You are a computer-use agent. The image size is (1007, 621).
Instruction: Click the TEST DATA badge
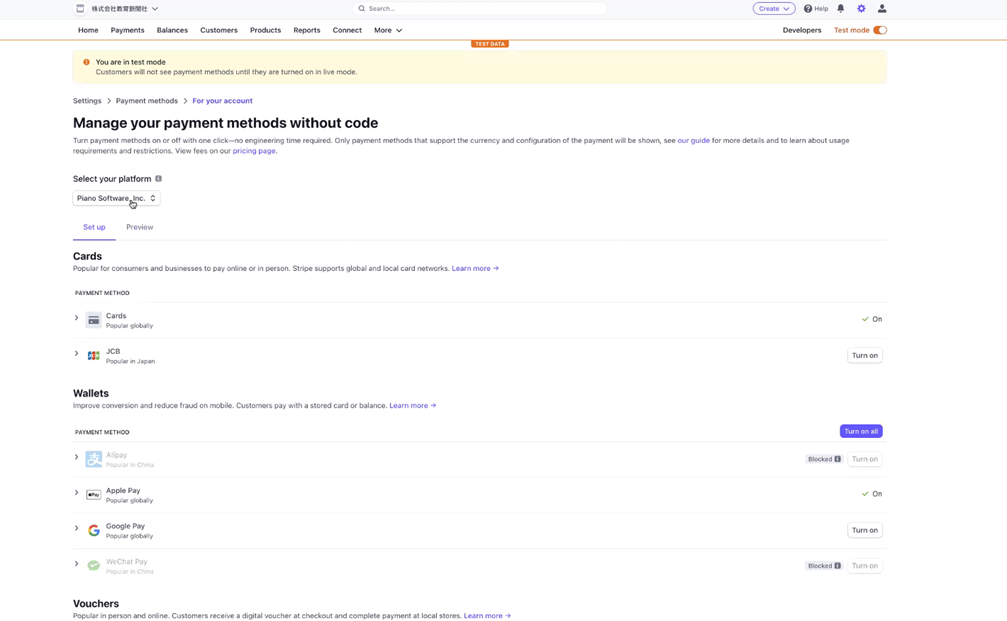(x=489, y=44)
